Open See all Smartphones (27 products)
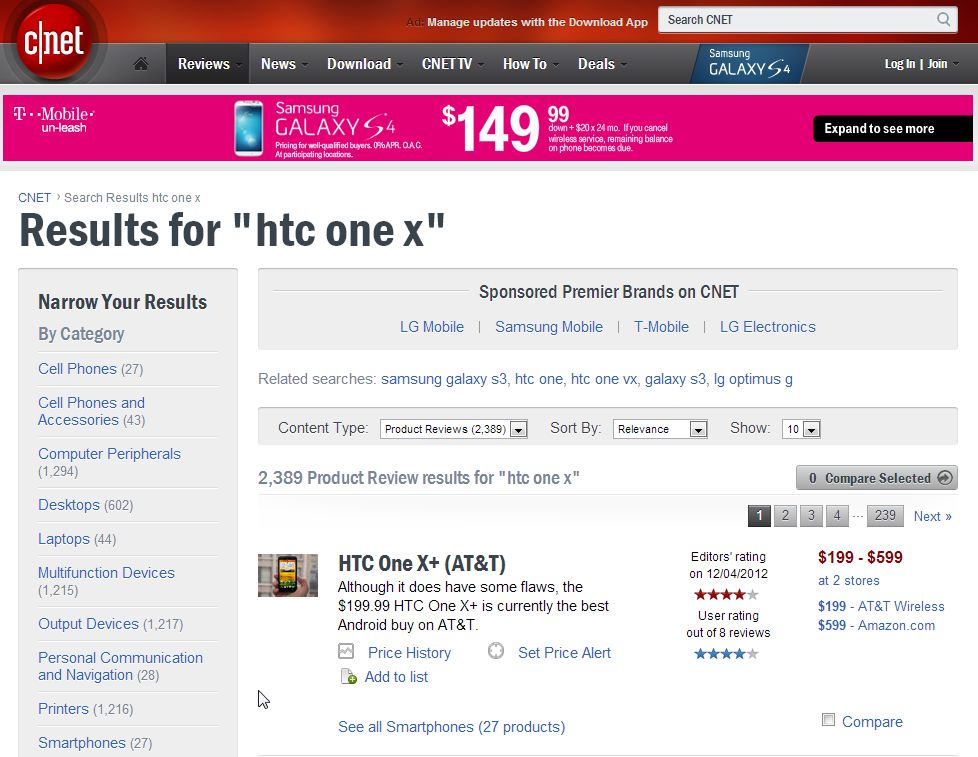This screenshot has width=978, height=757. click(x=452, y=726)
